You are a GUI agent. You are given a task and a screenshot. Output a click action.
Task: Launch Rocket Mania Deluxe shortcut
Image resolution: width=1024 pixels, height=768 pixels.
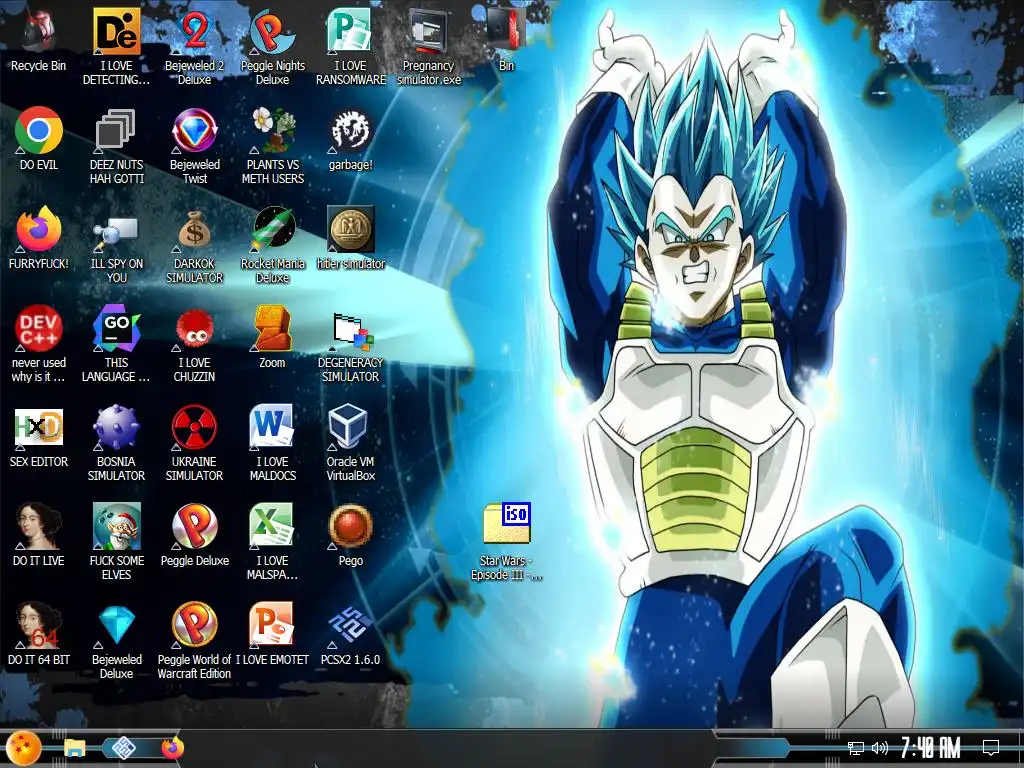(272, 229)
